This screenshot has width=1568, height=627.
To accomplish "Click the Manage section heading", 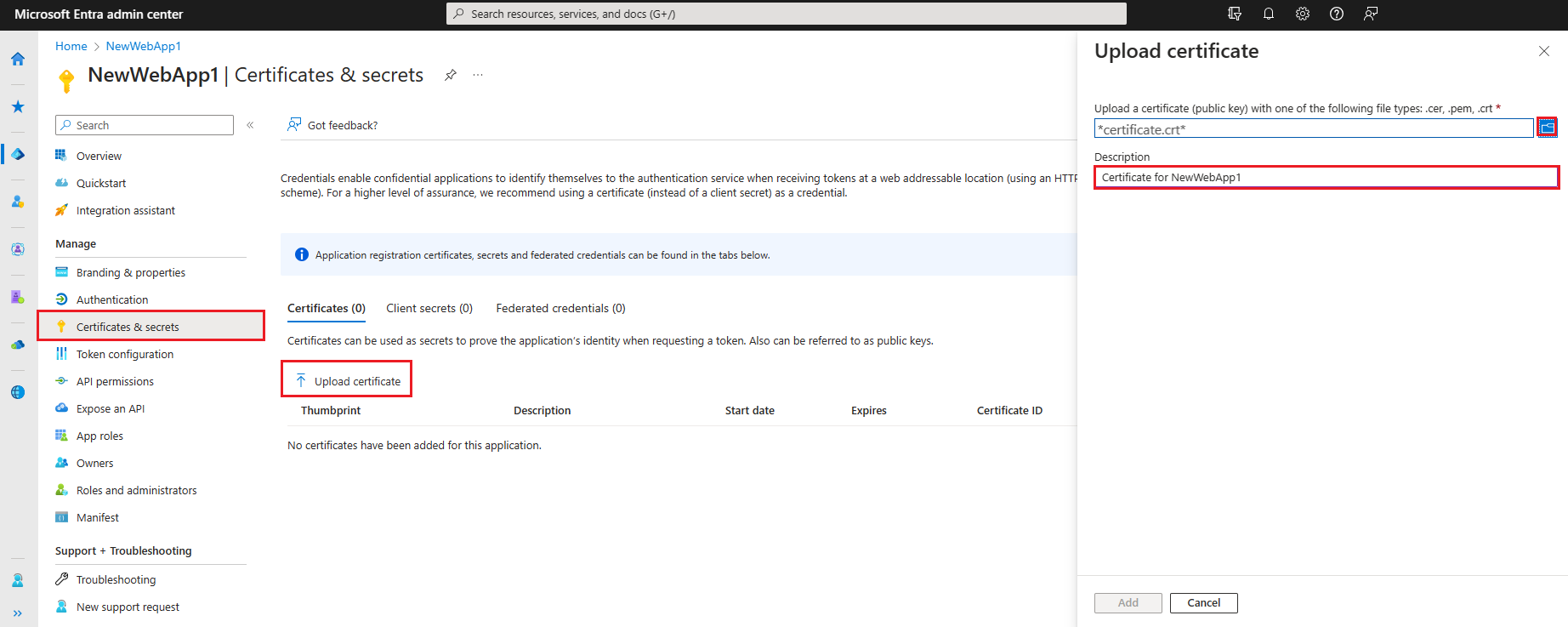I will pyautogui.click(x=76, y=243).
